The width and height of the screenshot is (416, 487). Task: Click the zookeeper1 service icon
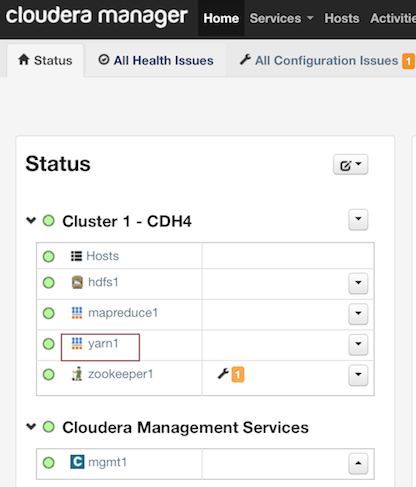coord(77,374)
